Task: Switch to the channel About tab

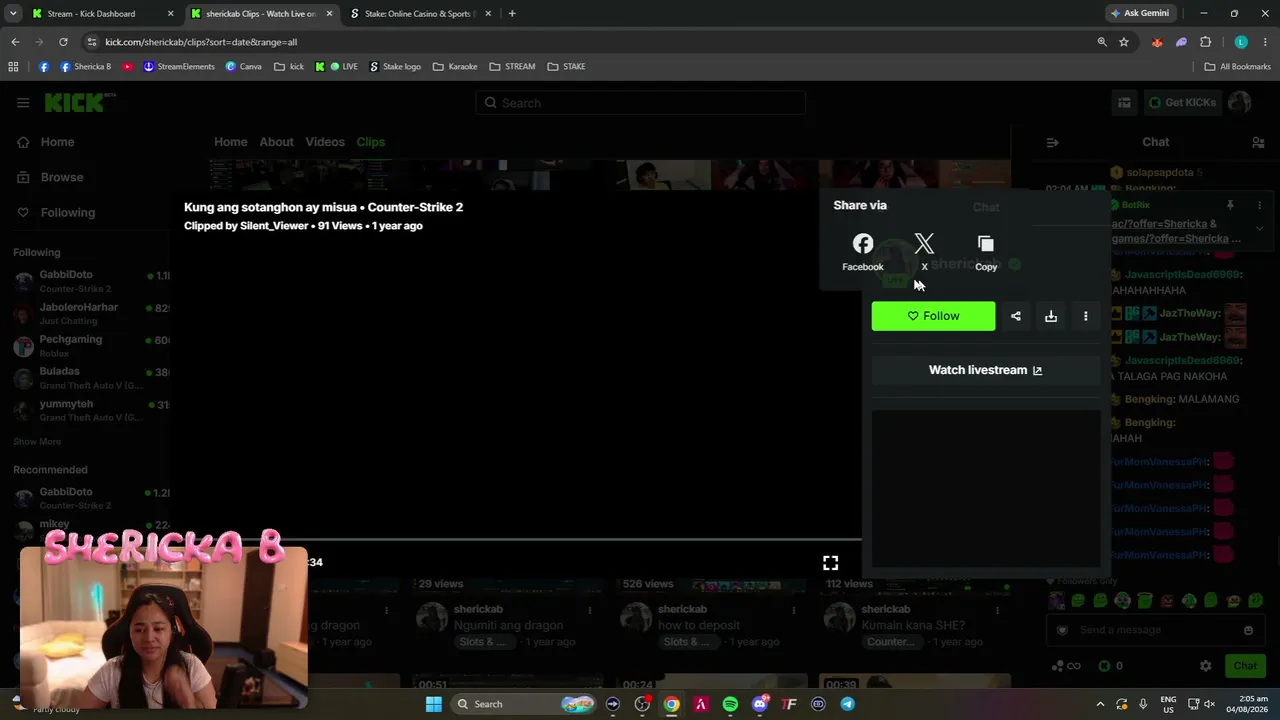Action: pos(276,142)
